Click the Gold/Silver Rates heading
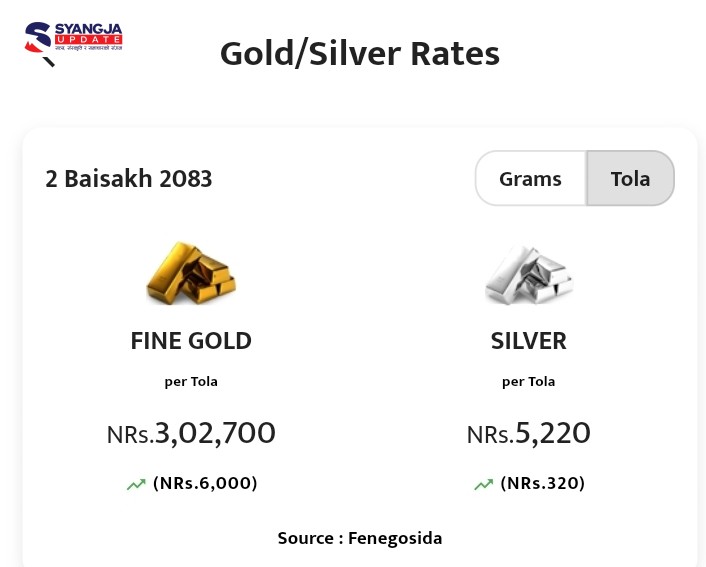This screenshot has width=706, height=567. (360, 53)
